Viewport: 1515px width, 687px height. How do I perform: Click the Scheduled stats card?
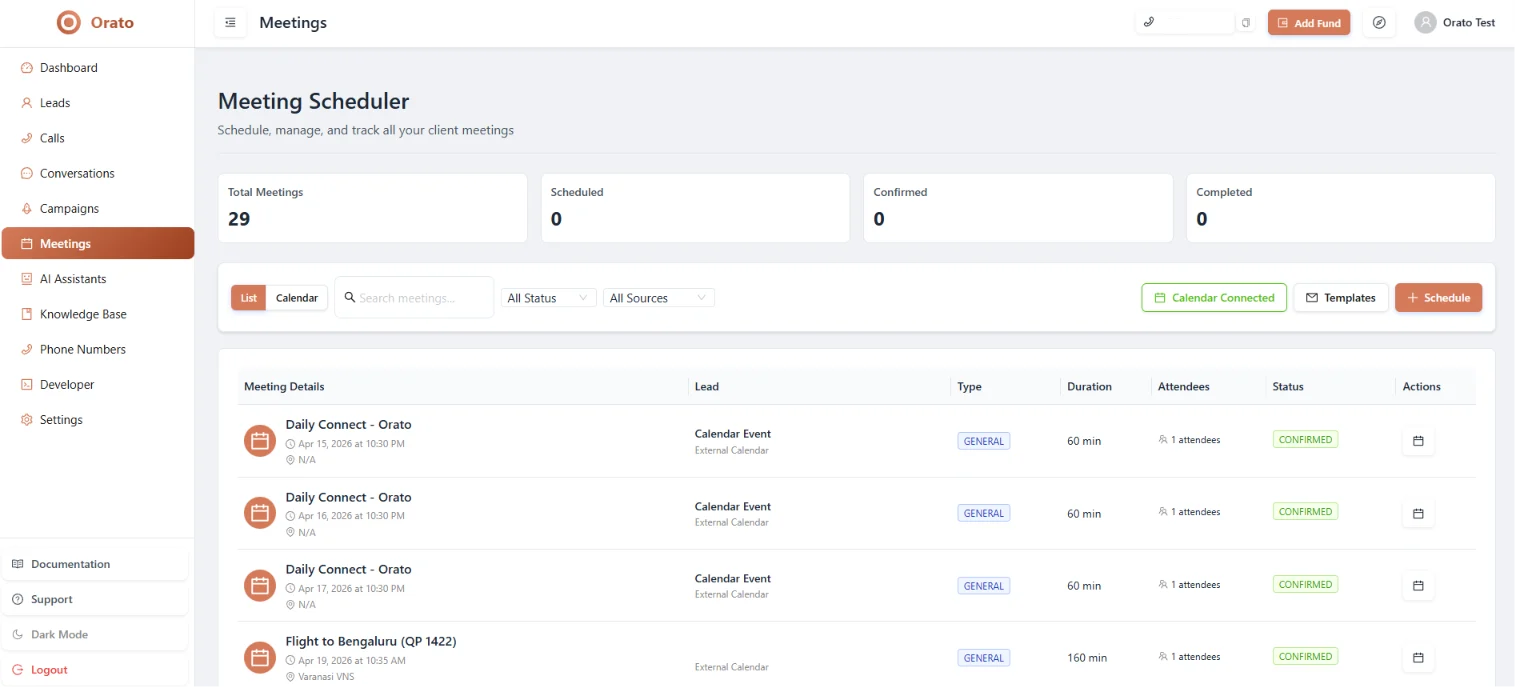(x=695, y=208)
